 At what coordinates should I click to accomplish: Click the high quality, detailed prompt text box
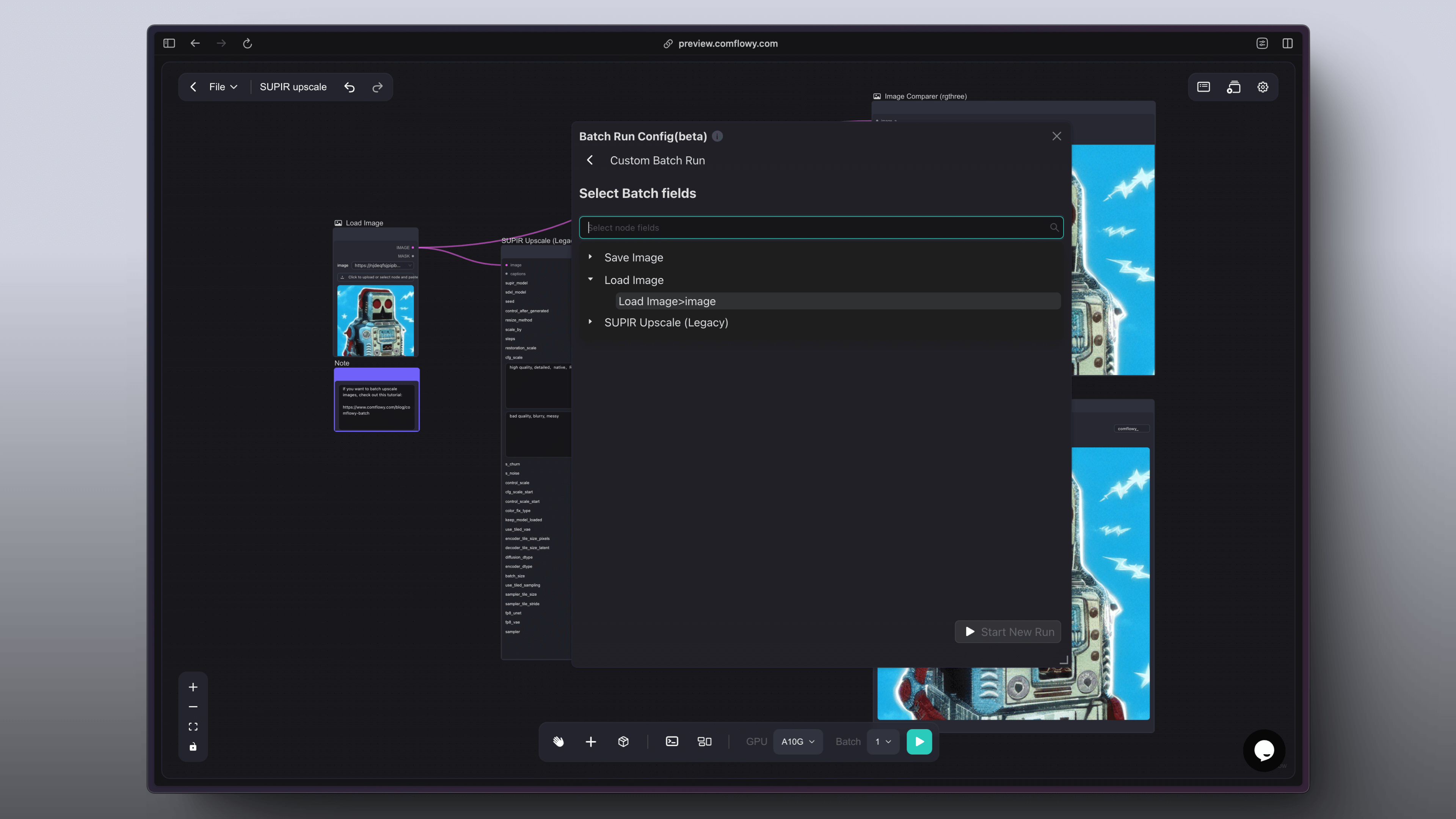[x=539, y=386]
